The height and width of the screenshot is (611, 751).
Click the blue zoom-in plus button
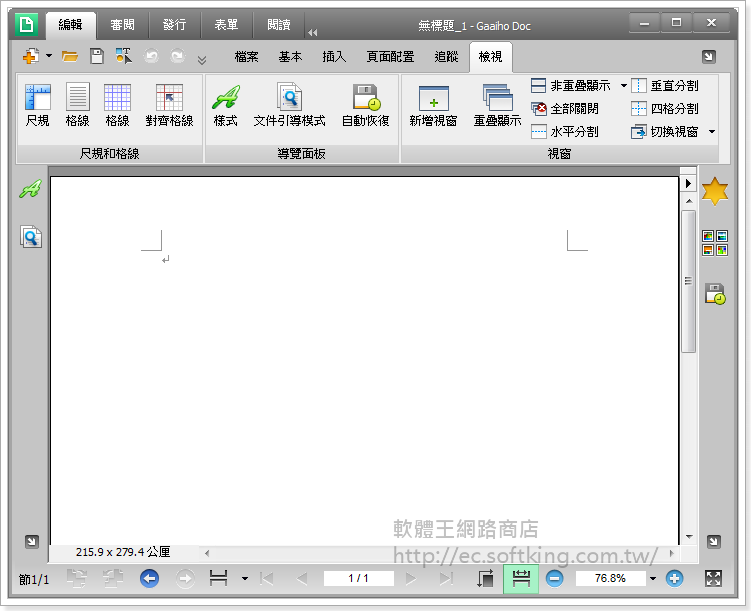pos(674,578)
